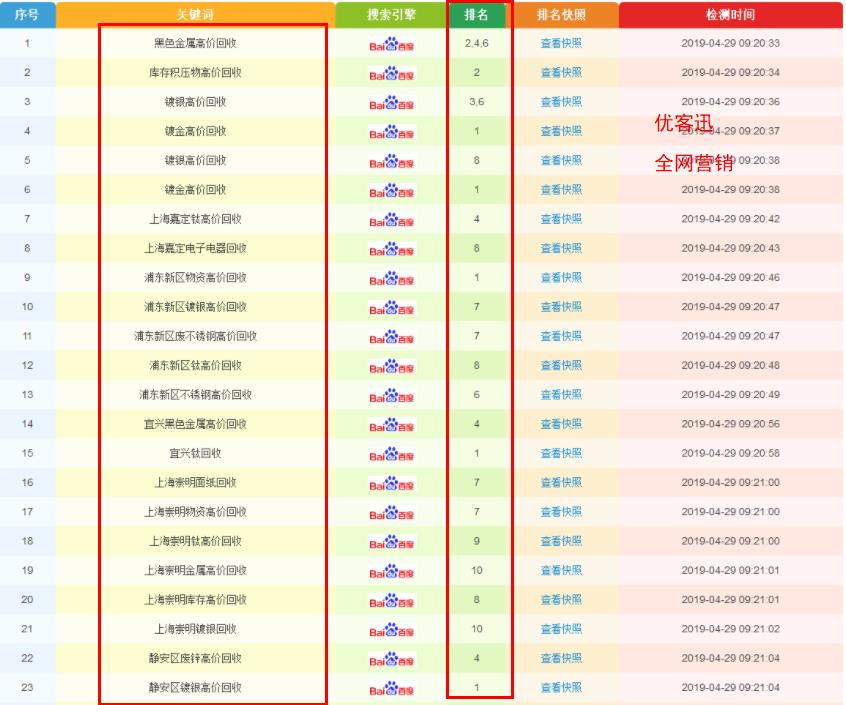This screenshot has height=705, width=846.
Task: Click the Baidu logo in row number 6
Action: [391, 190]
